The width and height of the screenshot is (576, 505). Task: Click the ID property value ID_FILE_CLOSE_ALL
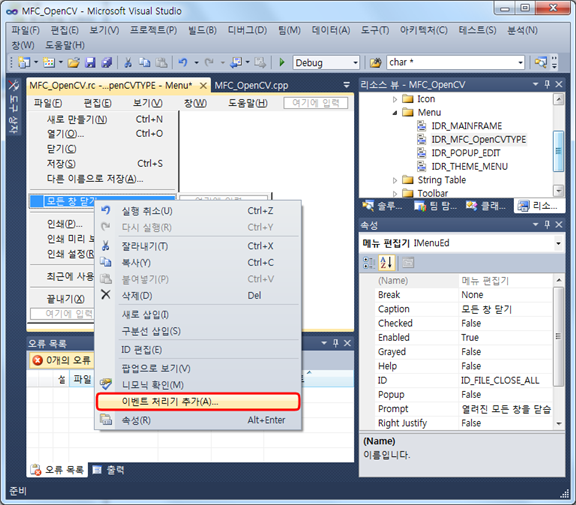pos(505,380)
